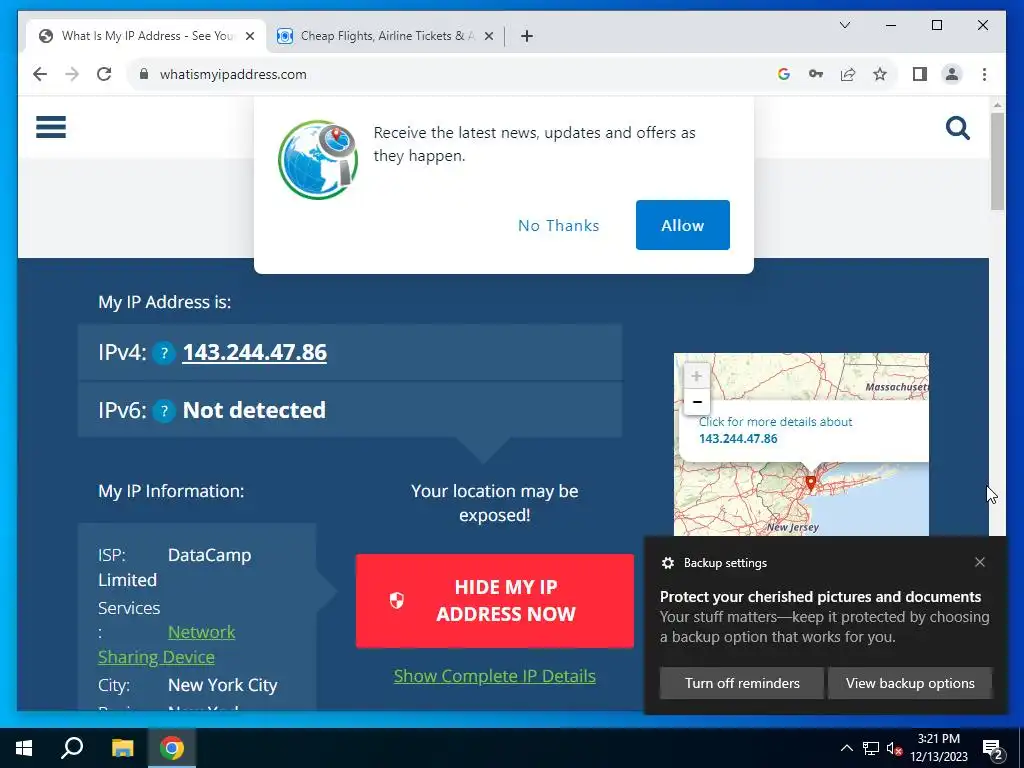Open the notification center icon
Viewport: 1024px width, 768px height.
993,749
